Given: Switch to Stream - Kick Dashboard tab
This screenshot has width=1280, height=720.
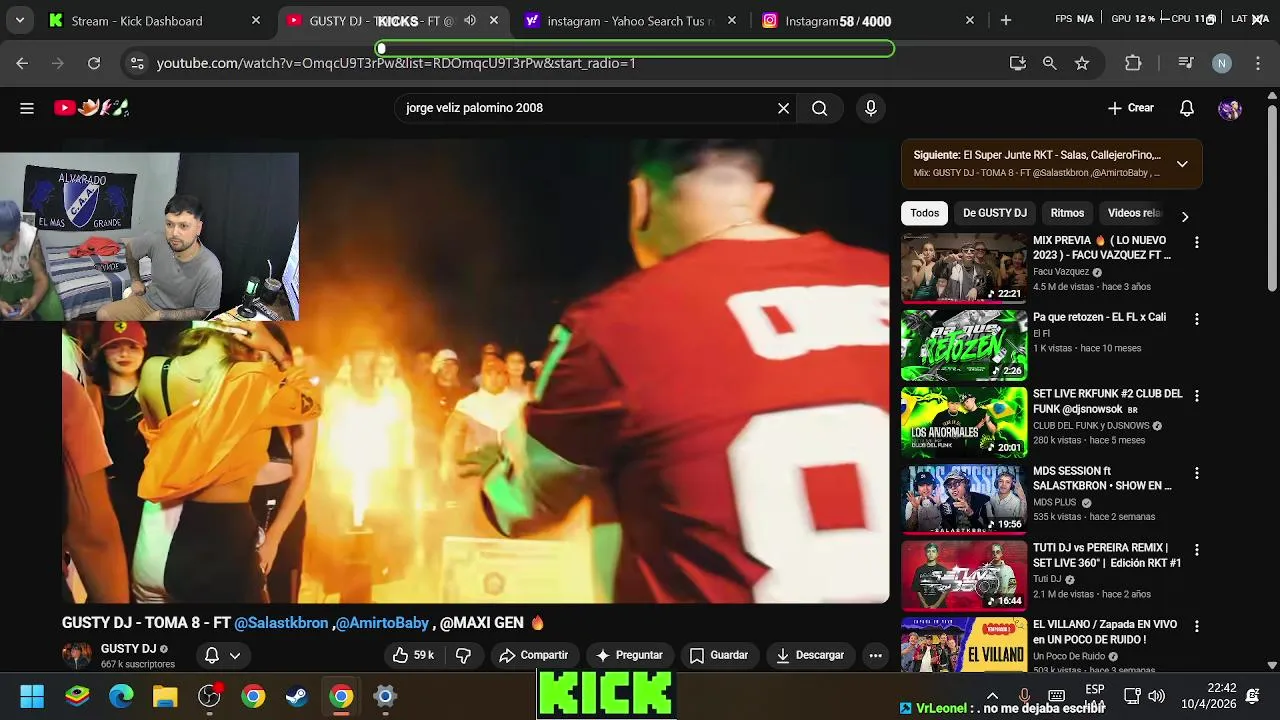Looking at the screenshot, I should pyautogui.click(x=155, y=20).
